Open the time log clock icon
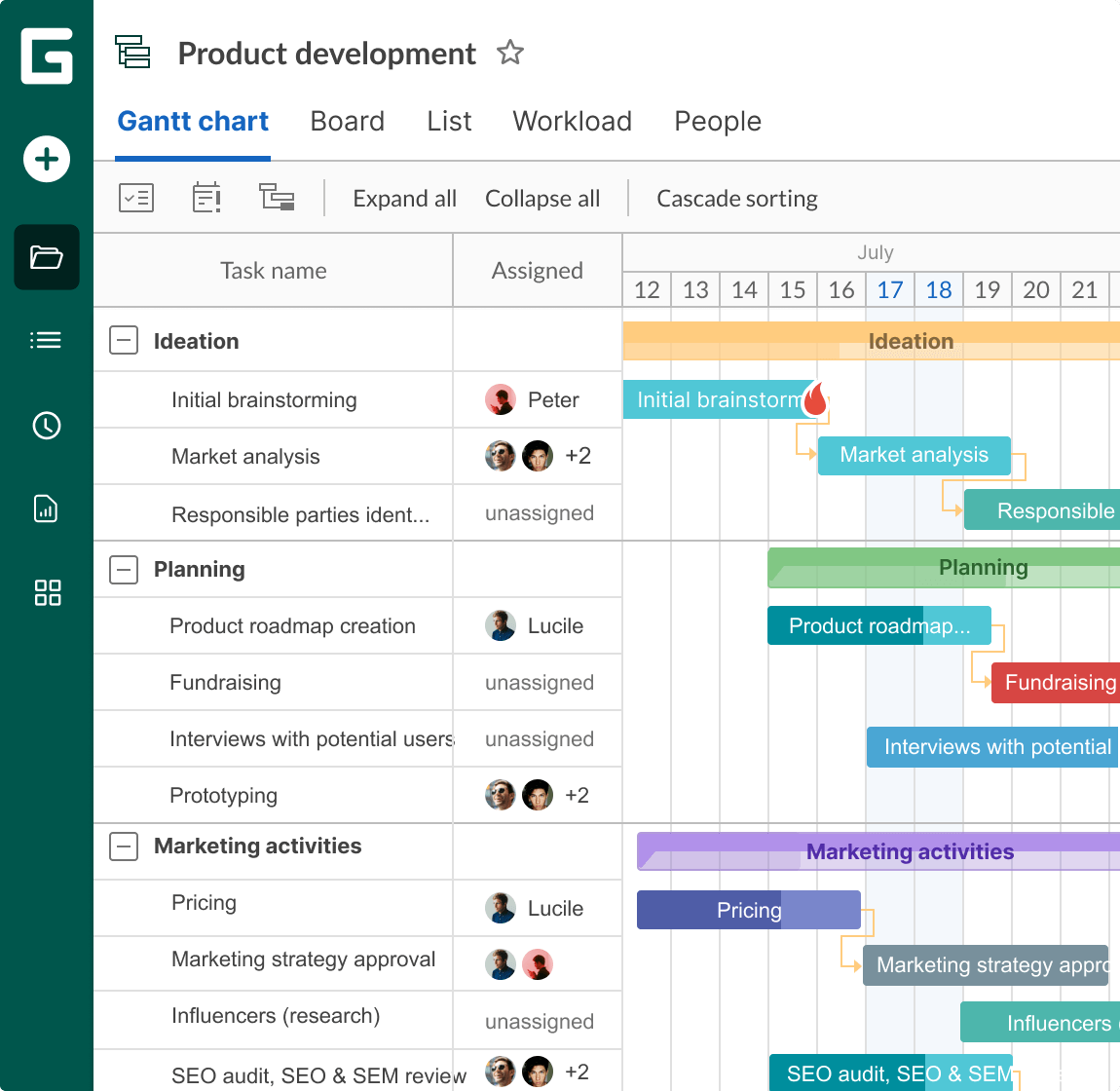The width and height of the screenshot is (1120, 1091). tap(46, 426)
